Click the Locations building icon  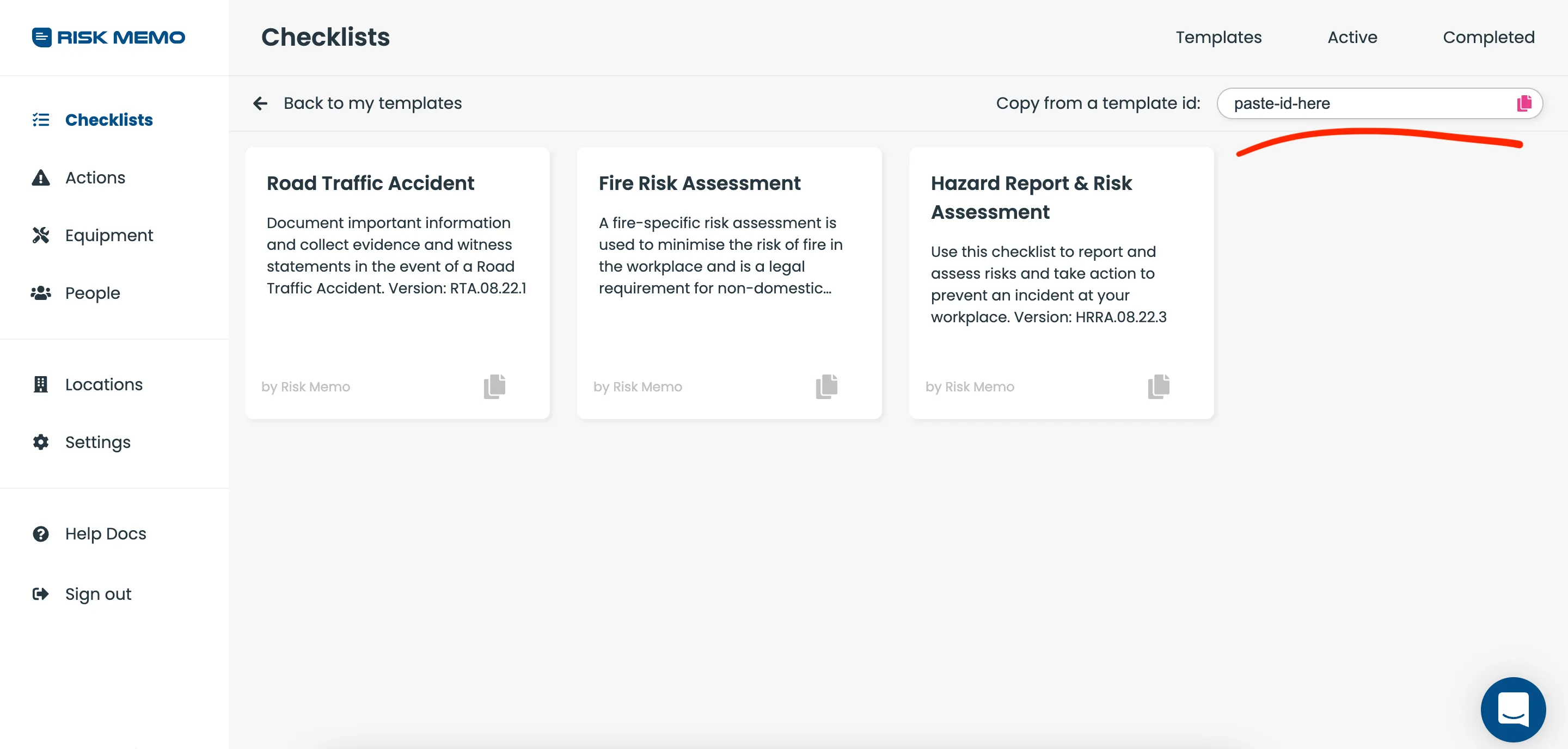pyautogui.click(x=41, y=384)
